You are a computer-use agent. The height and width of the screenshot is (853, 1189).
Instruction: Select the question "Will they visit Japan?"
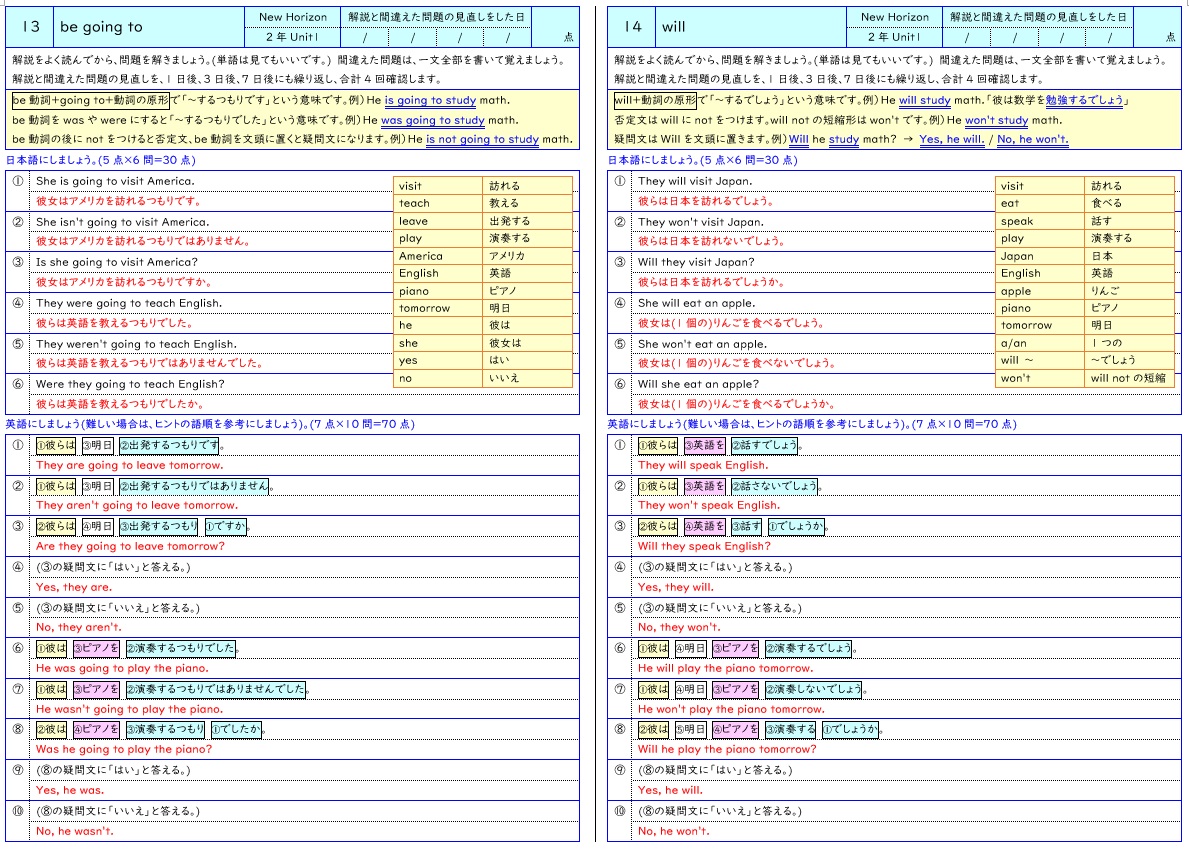pyautogui.click(x=696, y=262)
